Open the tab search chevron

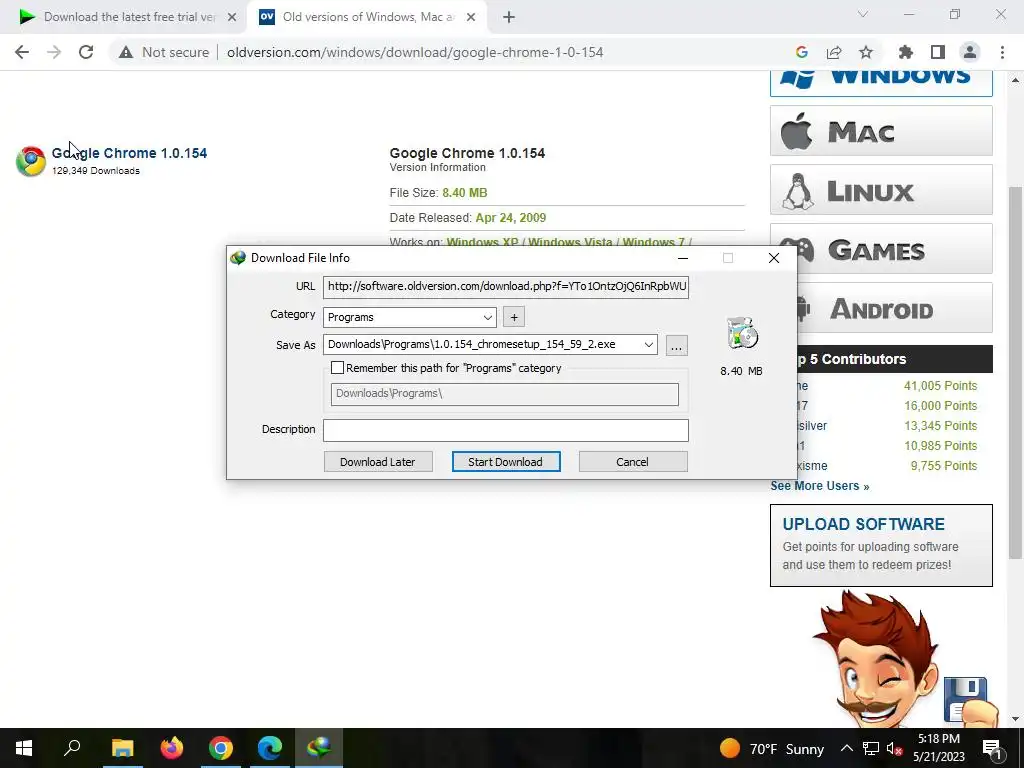863,14
